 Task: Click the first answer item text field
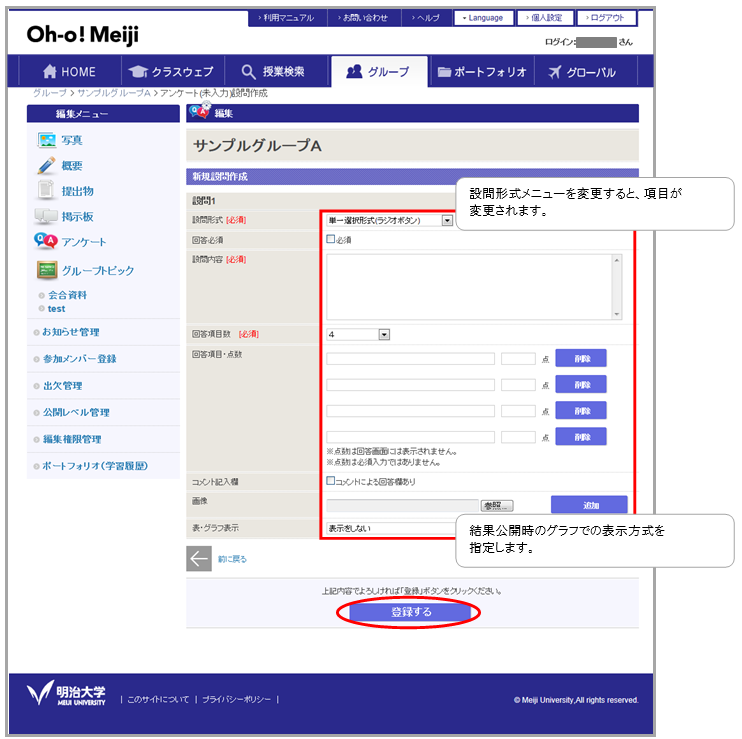pyautogui.click(x=410, y=359)
